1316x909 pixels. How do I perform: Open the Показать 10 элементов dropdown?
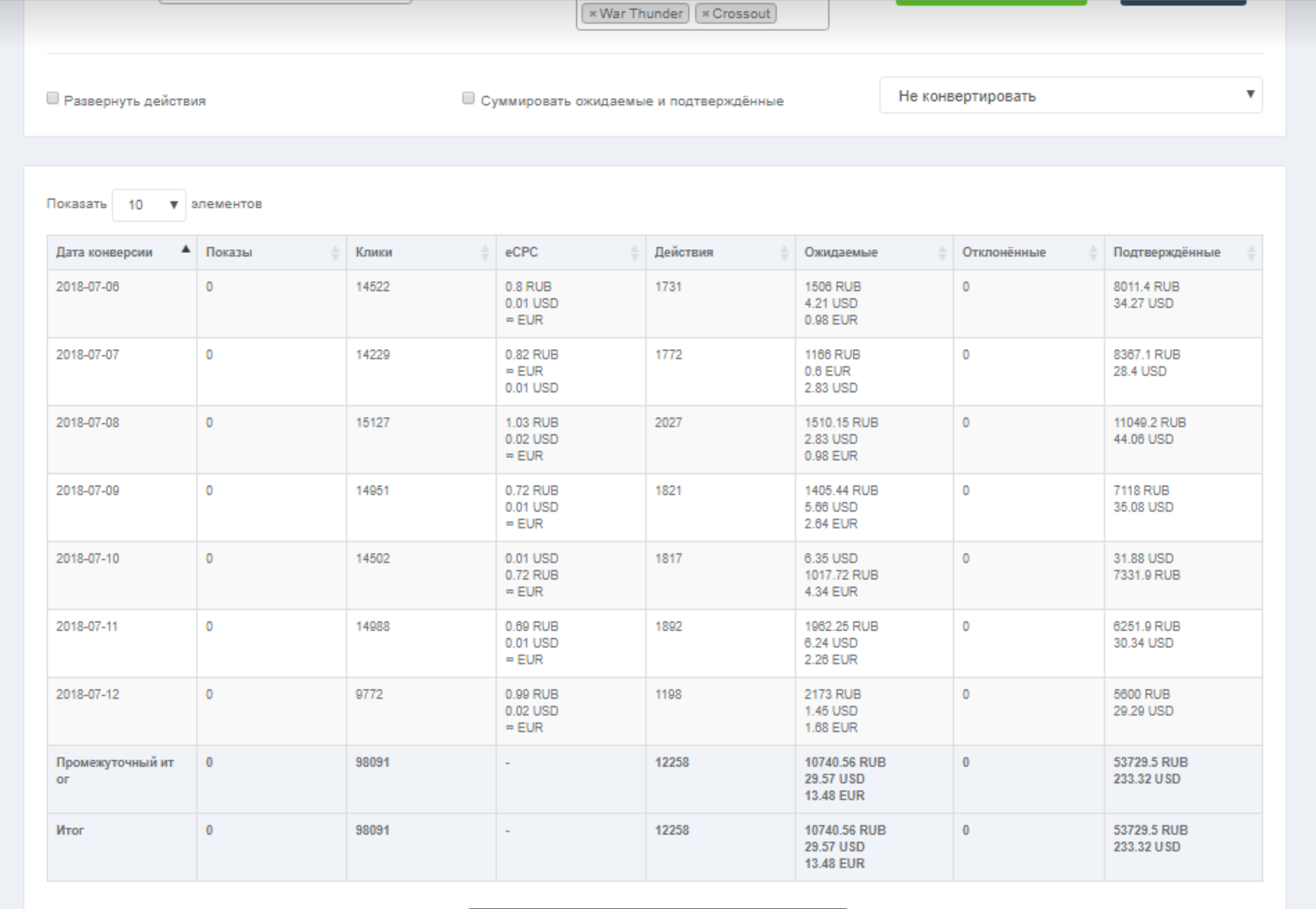click(x=149, y=205)
